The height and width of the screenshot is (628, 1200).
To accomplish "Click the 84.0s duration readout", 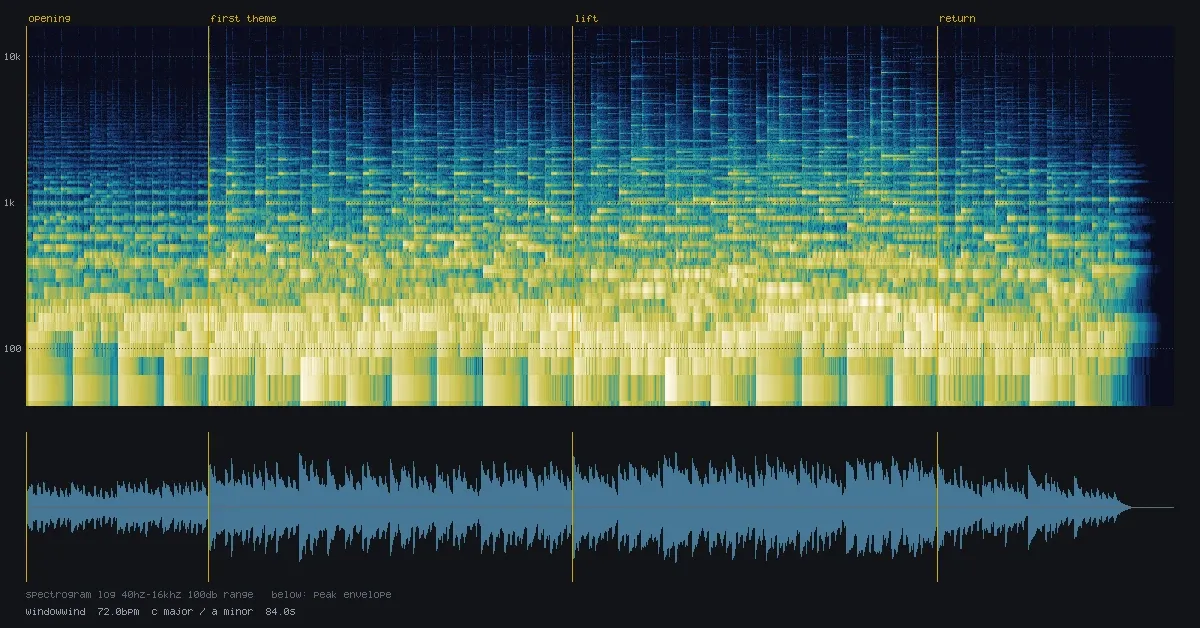I will [x=280, y=611].
